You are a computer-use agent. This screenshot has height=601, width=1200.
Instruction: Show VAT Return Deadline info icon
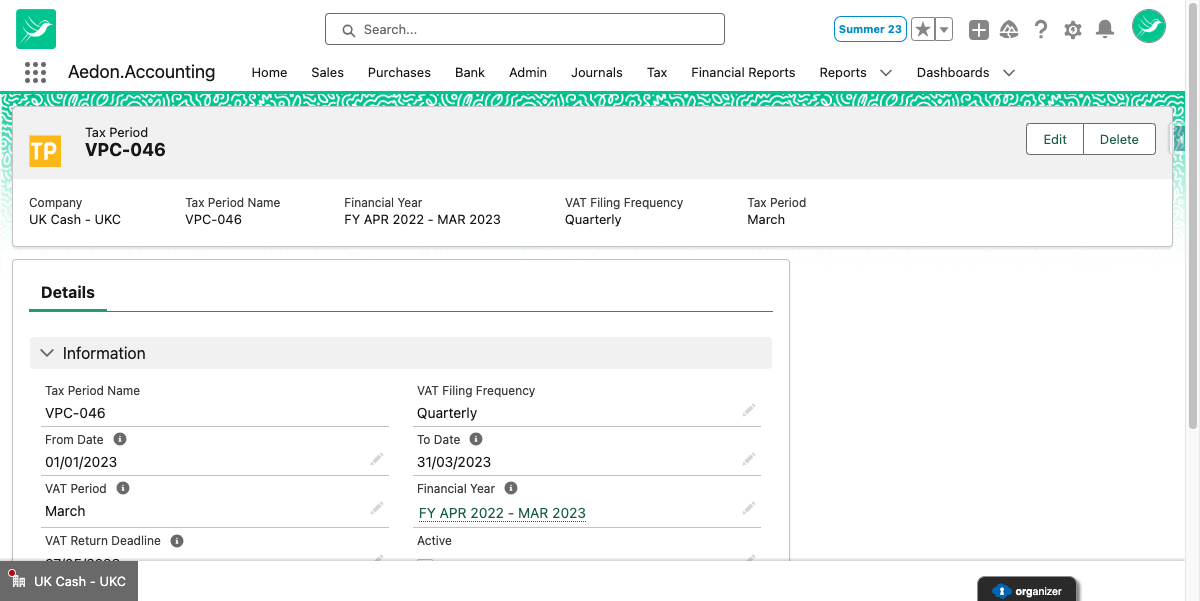(x=177, y=541)
